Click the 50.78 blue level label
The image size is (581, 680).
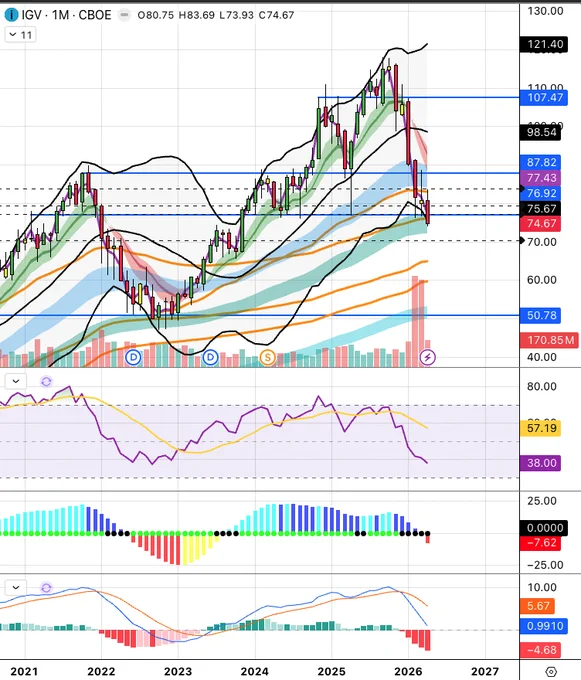coord(541,315)
